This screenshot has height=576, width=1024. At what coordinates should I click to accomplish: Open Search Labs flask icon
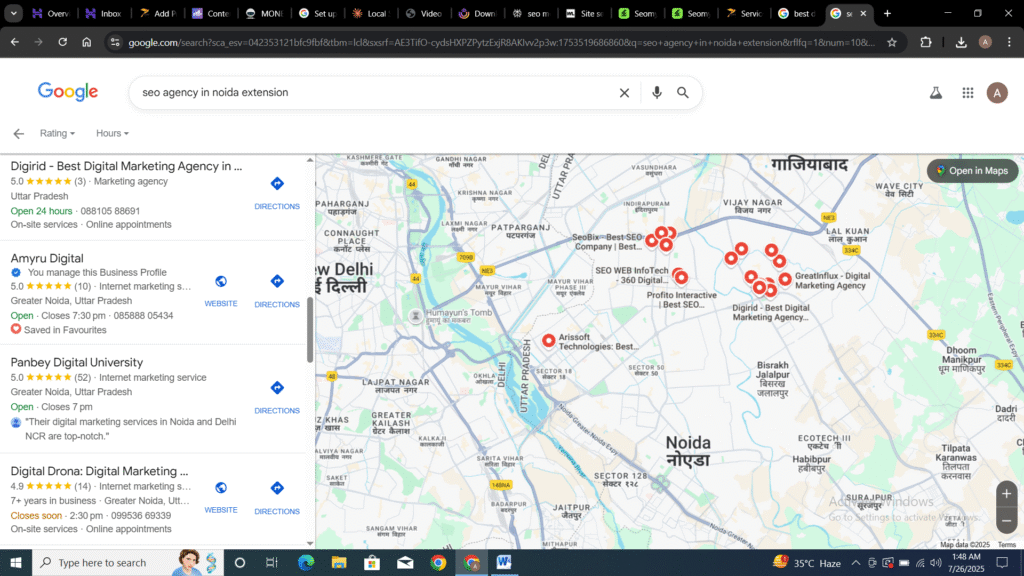point(936,93)
